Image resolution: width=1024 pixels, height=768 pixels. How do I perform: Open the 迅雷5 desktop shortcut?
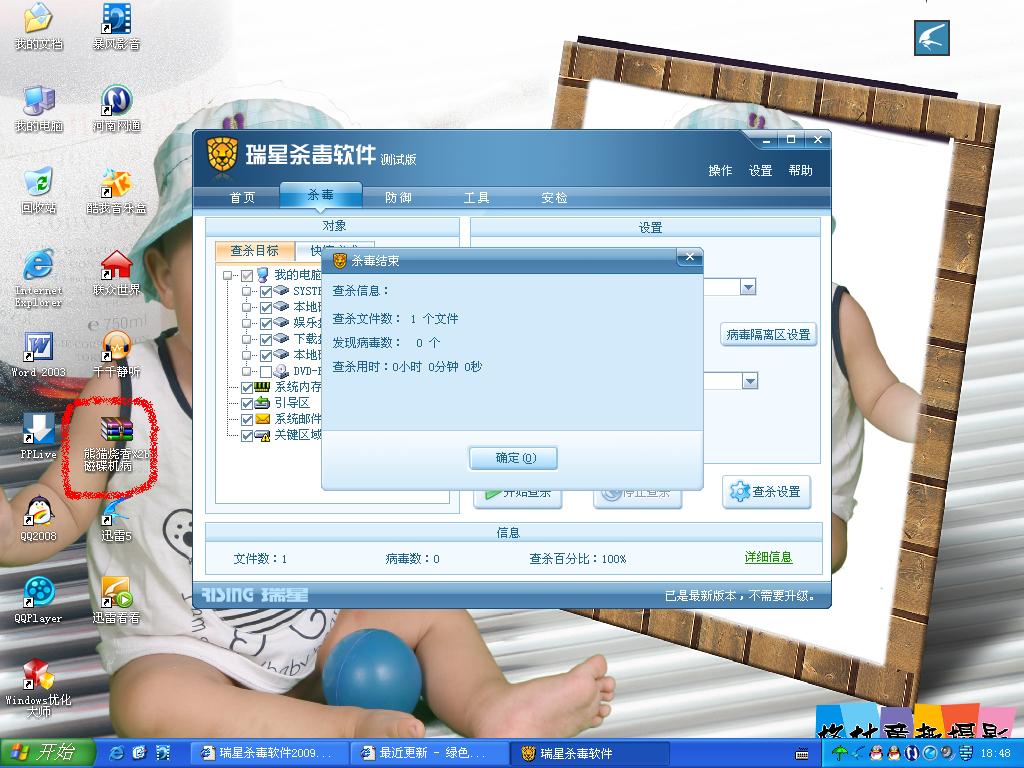point(116,519)
